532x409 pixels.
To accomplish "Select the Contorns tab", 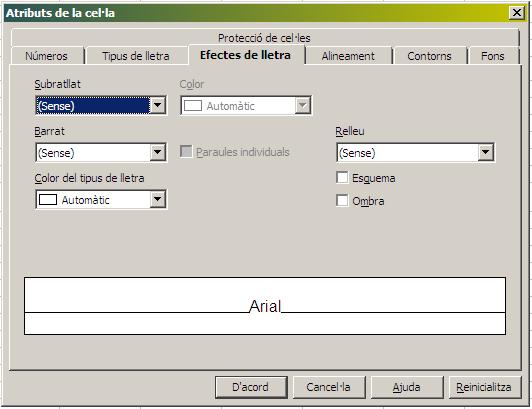I will [429, 56].
